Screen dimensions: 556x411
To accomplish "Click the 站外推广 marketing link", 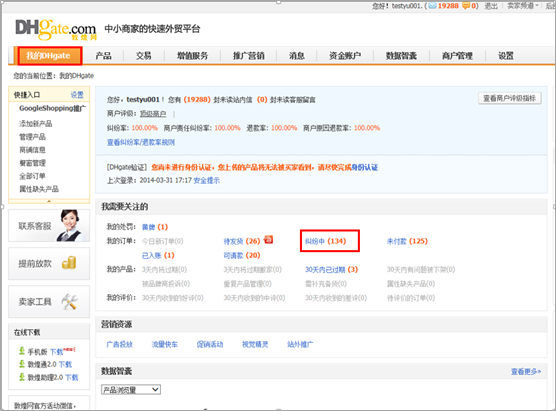I will click(x=300, y=344).
